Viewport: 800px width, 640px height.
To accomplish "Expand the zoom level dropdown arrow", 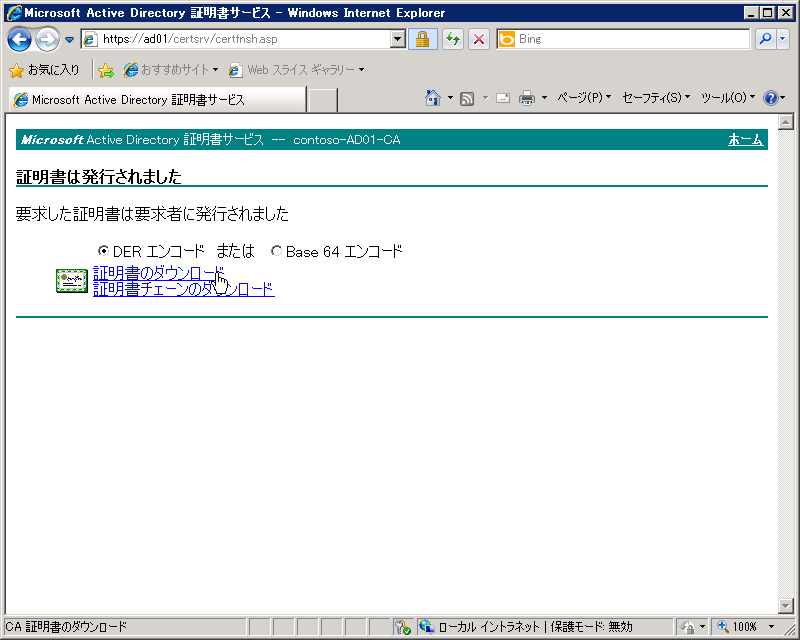I will pyautogui.click(x=771, y=627).
